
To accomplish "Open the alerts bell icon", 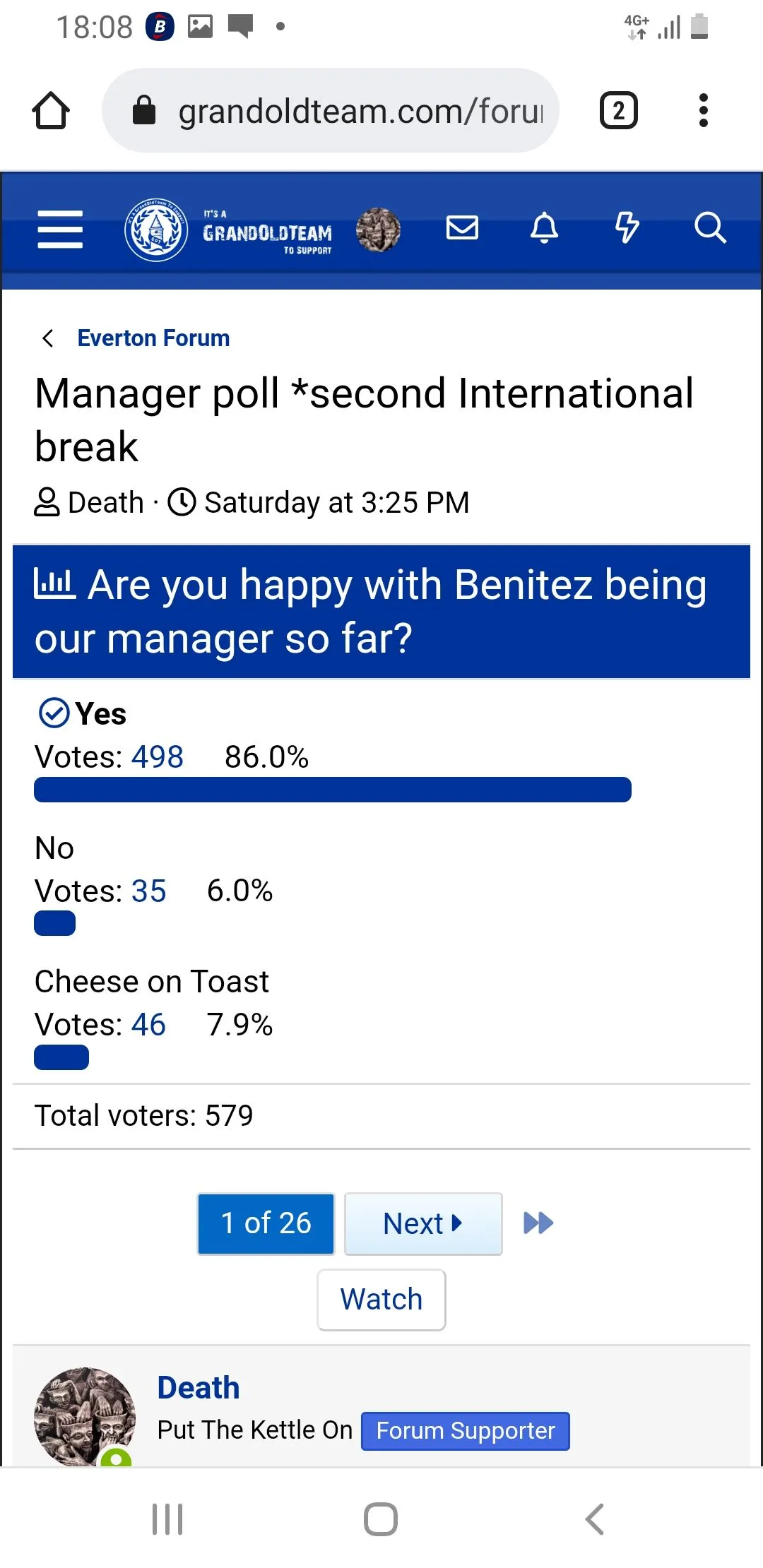I will point(544,228).
